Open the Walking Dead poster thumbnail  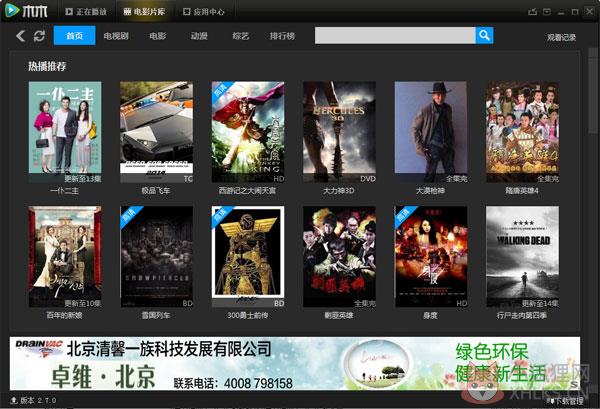(522, 257)
